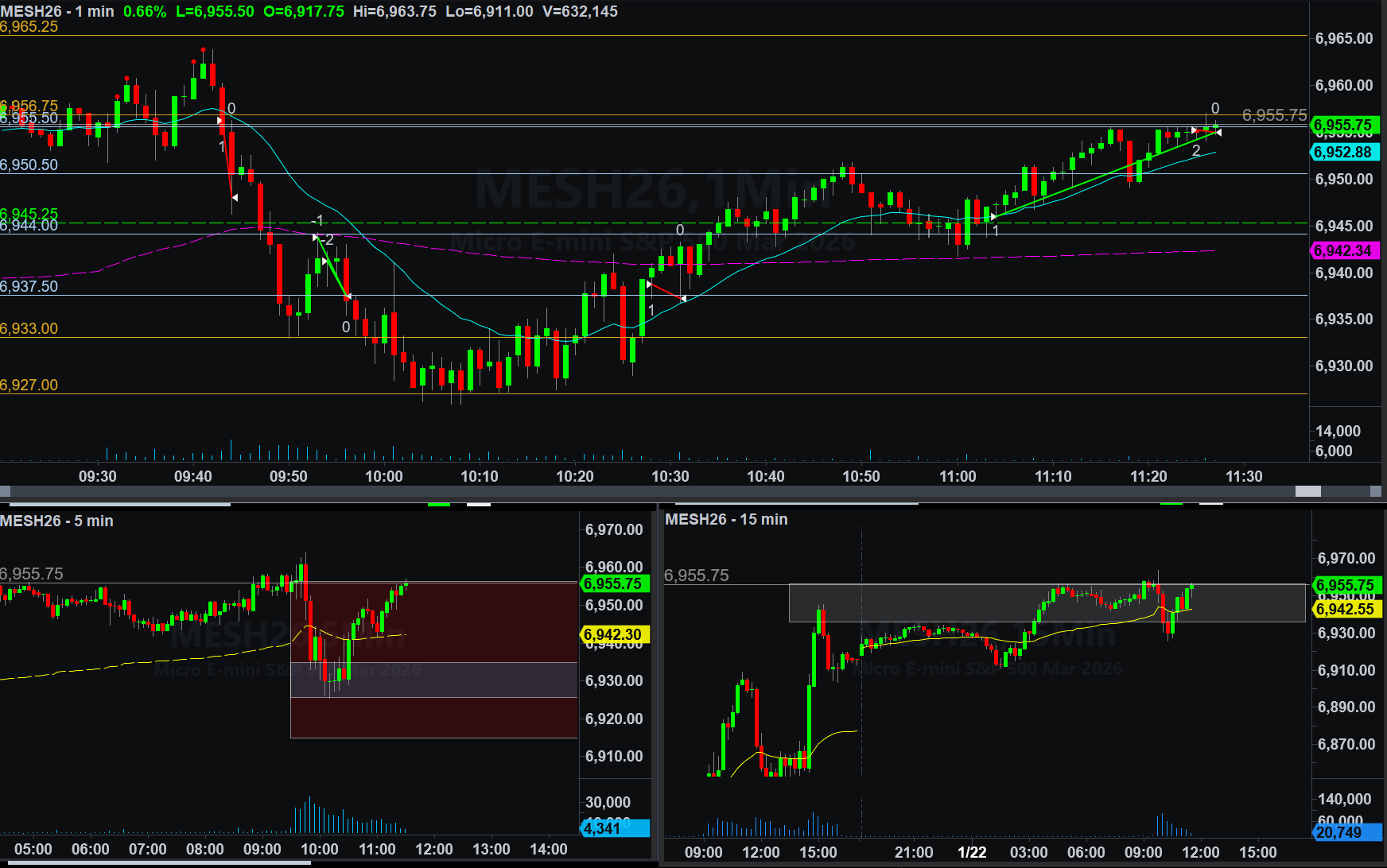Click the magenta 6,942.34 price tag
This screenshot has width=1387, height=868.
click(1343, 250)
